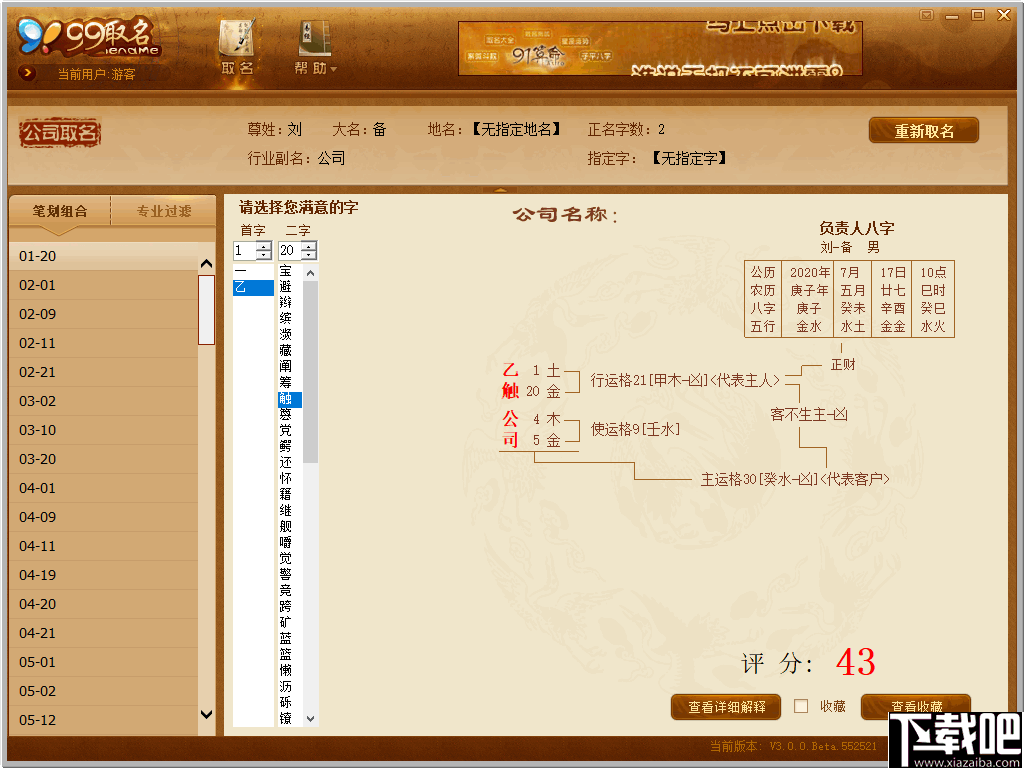The height and width of the screenshot is (768, 1024).
Task: Select stroke combination 03-02
Action: [x=103, y=401]
